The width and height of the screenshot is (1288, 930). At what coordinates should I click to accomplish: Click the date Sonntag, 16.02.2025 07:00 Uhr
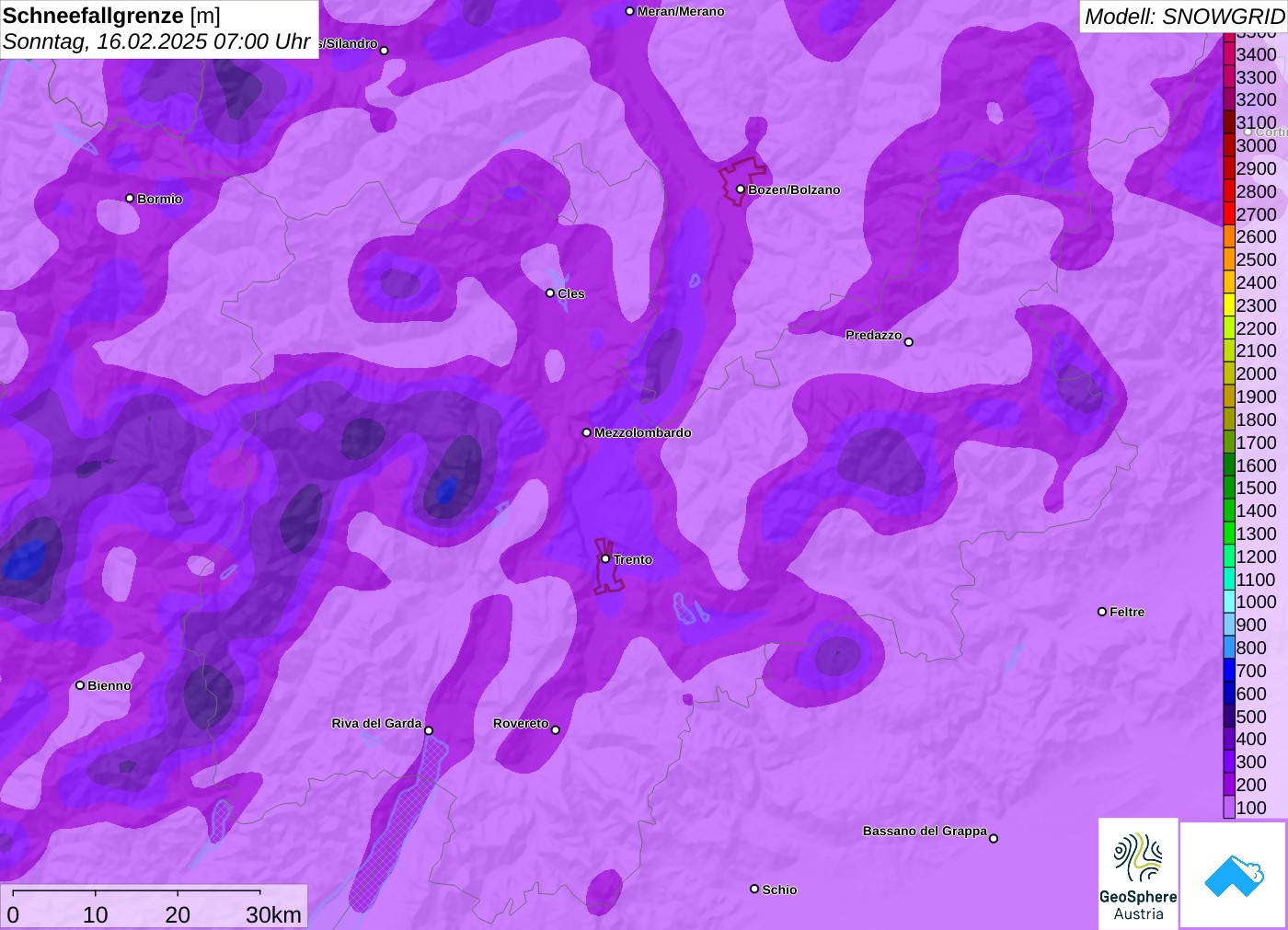(x=156, y=41)
